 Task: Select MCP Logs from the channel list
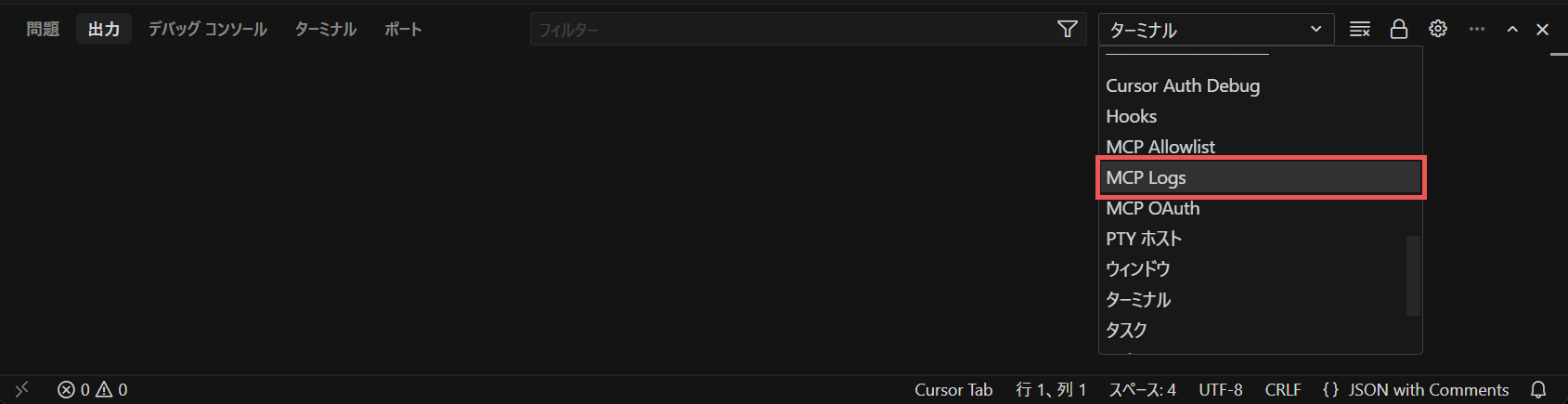pos(1261,177)
